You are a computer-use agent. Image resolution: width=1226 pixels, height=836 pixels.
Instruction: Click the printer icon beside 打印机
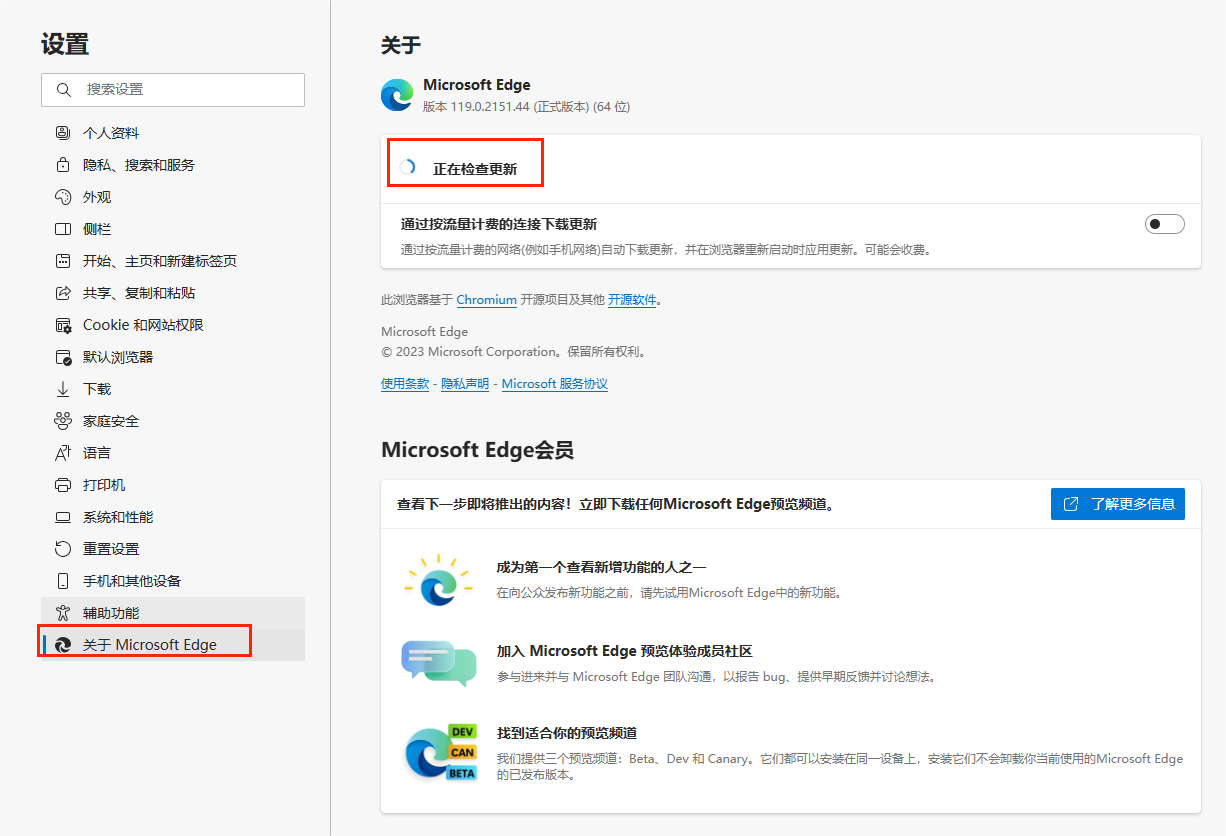coord(63,485)
